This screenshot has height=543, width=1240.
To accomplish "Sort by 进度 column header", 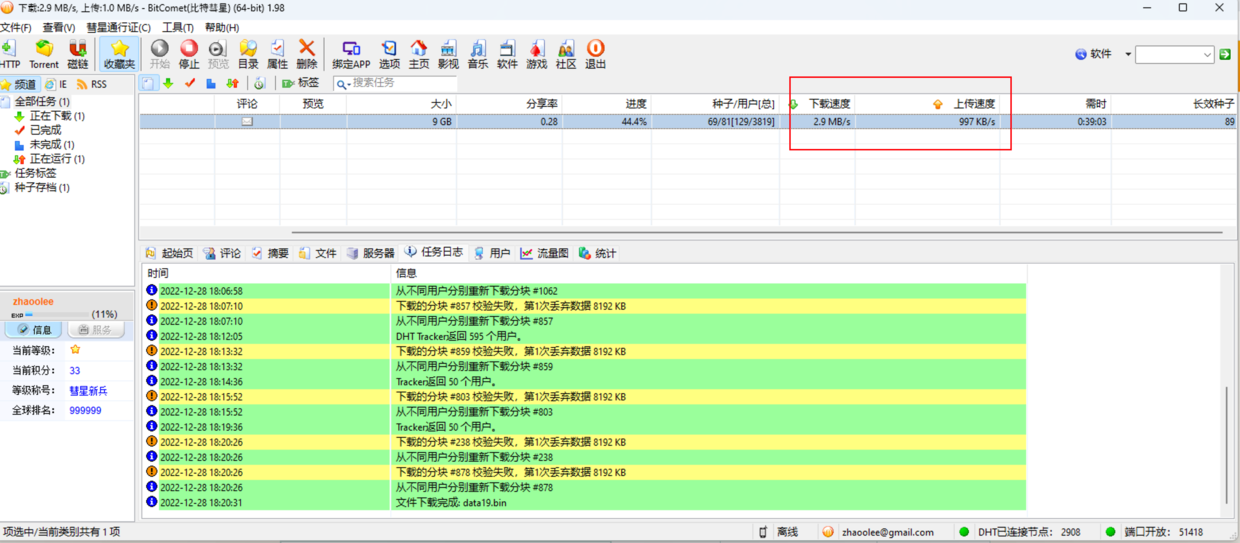I will point(607,103).
